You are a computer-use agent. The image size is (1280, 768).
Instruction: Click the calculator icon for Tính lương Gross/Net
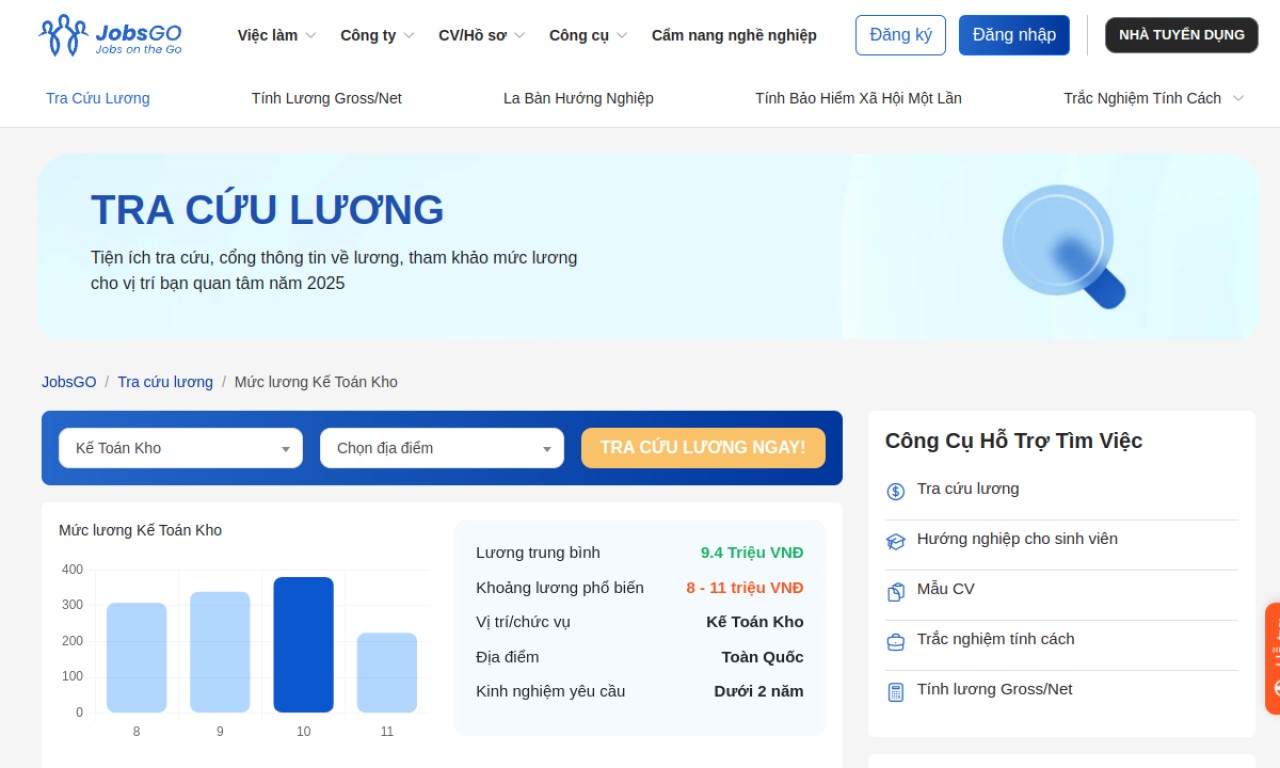(896, 691)
